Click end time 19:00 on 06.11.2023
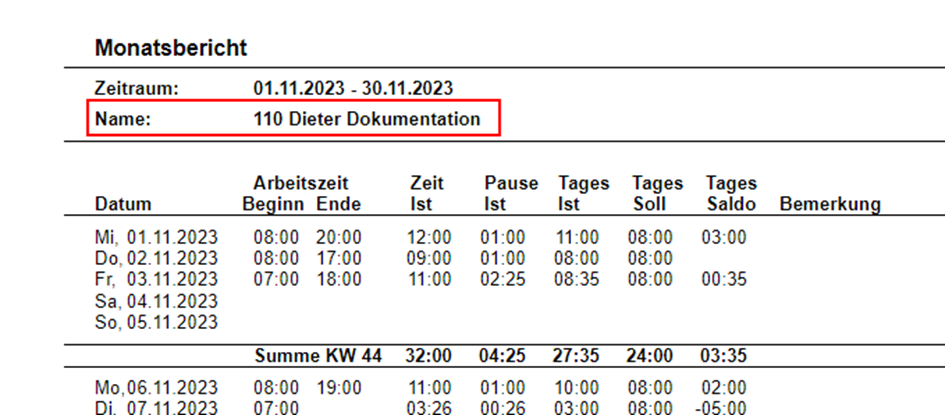Screen dimensions: 945x415 [339, 387]
